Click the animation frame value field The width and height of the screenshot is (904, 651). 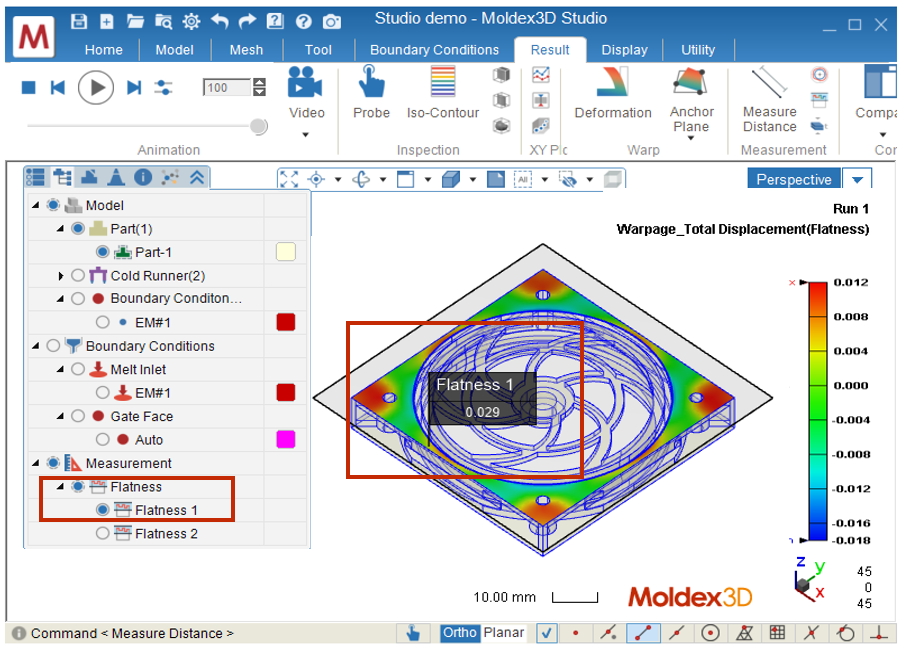coord(227,88)
